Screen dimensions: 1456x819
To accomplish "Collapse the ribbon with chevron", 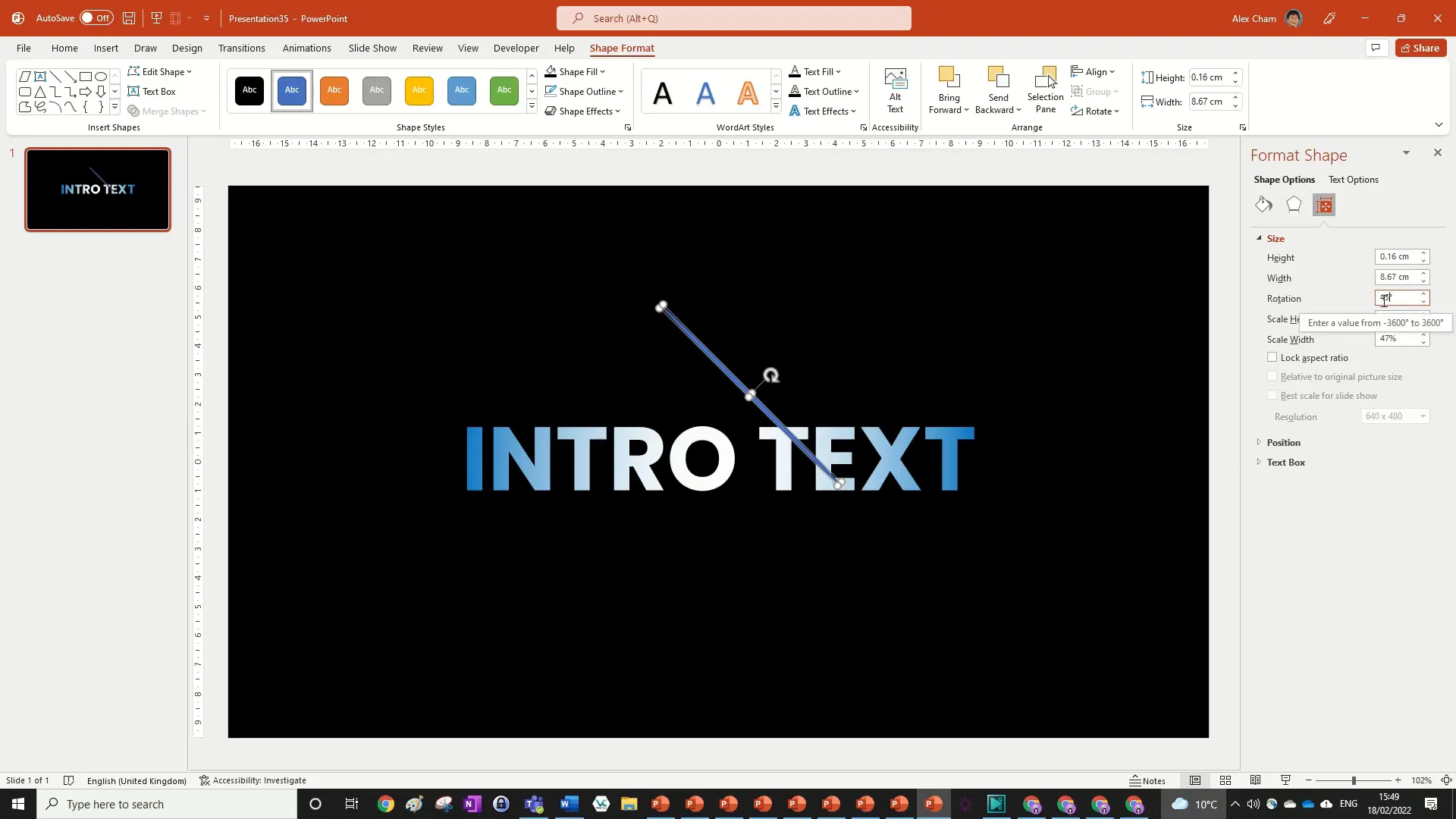I will (x=1439, y=125).
